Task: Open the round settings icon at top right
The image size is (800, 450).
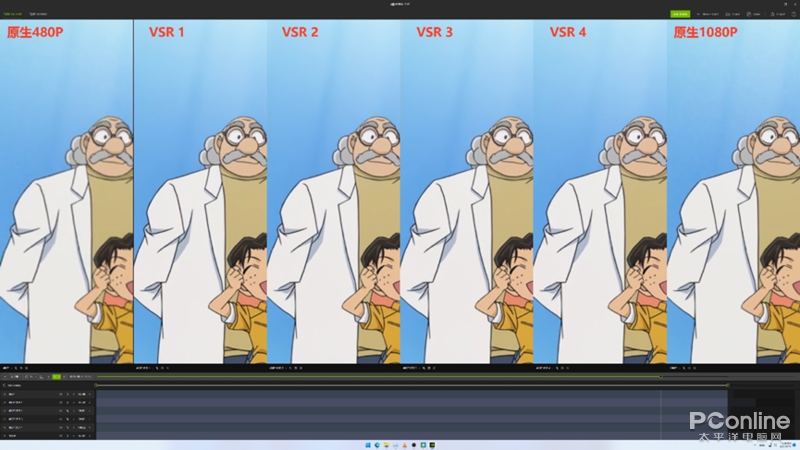Action: [x=794, y=14]
